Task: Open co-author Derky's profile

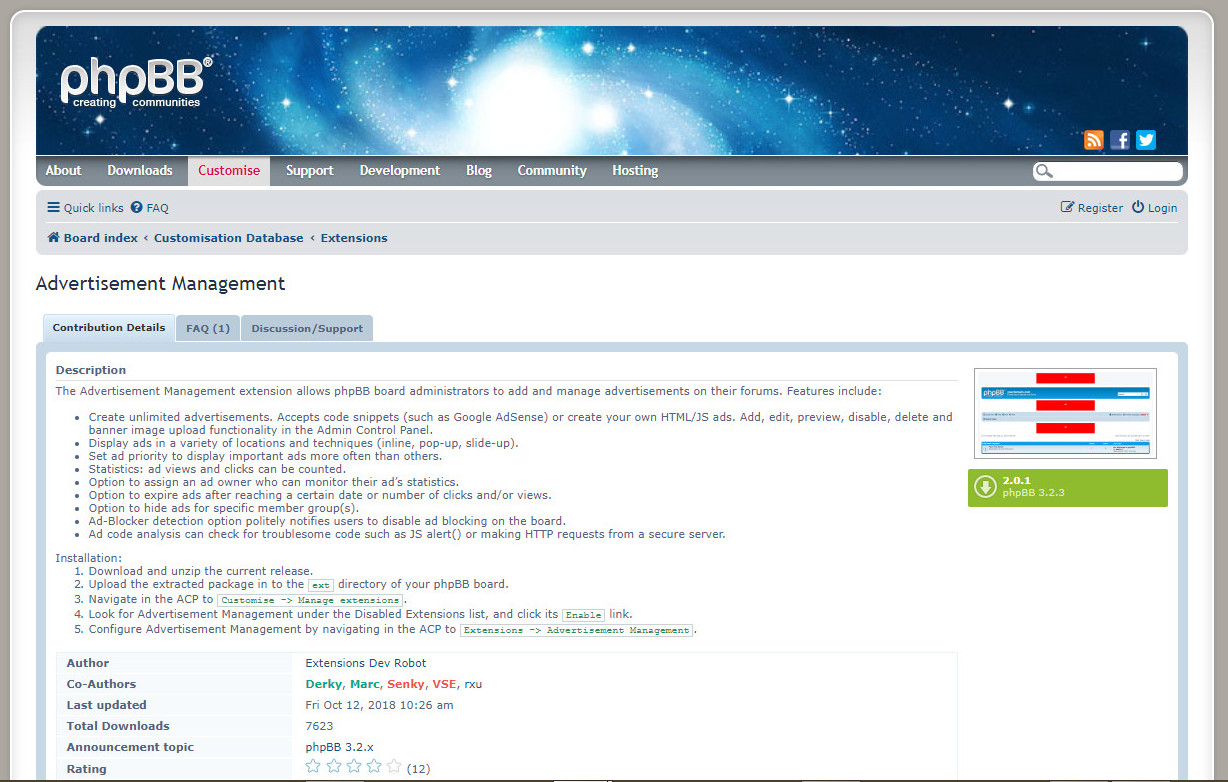Action: (x=323, y=684)
